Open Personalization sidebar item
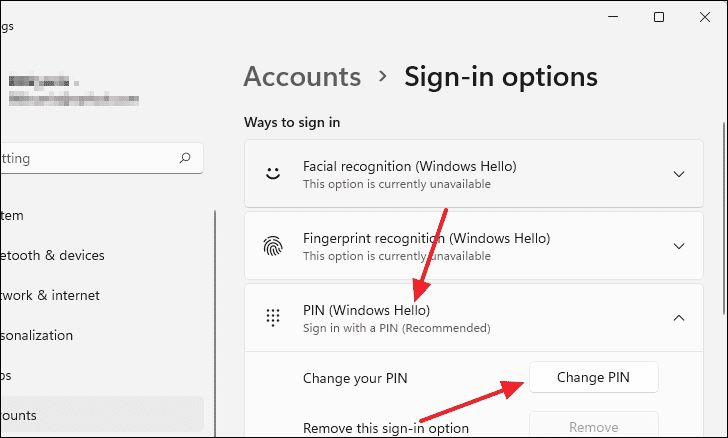 pyautogui.click(x=37, y=335)
